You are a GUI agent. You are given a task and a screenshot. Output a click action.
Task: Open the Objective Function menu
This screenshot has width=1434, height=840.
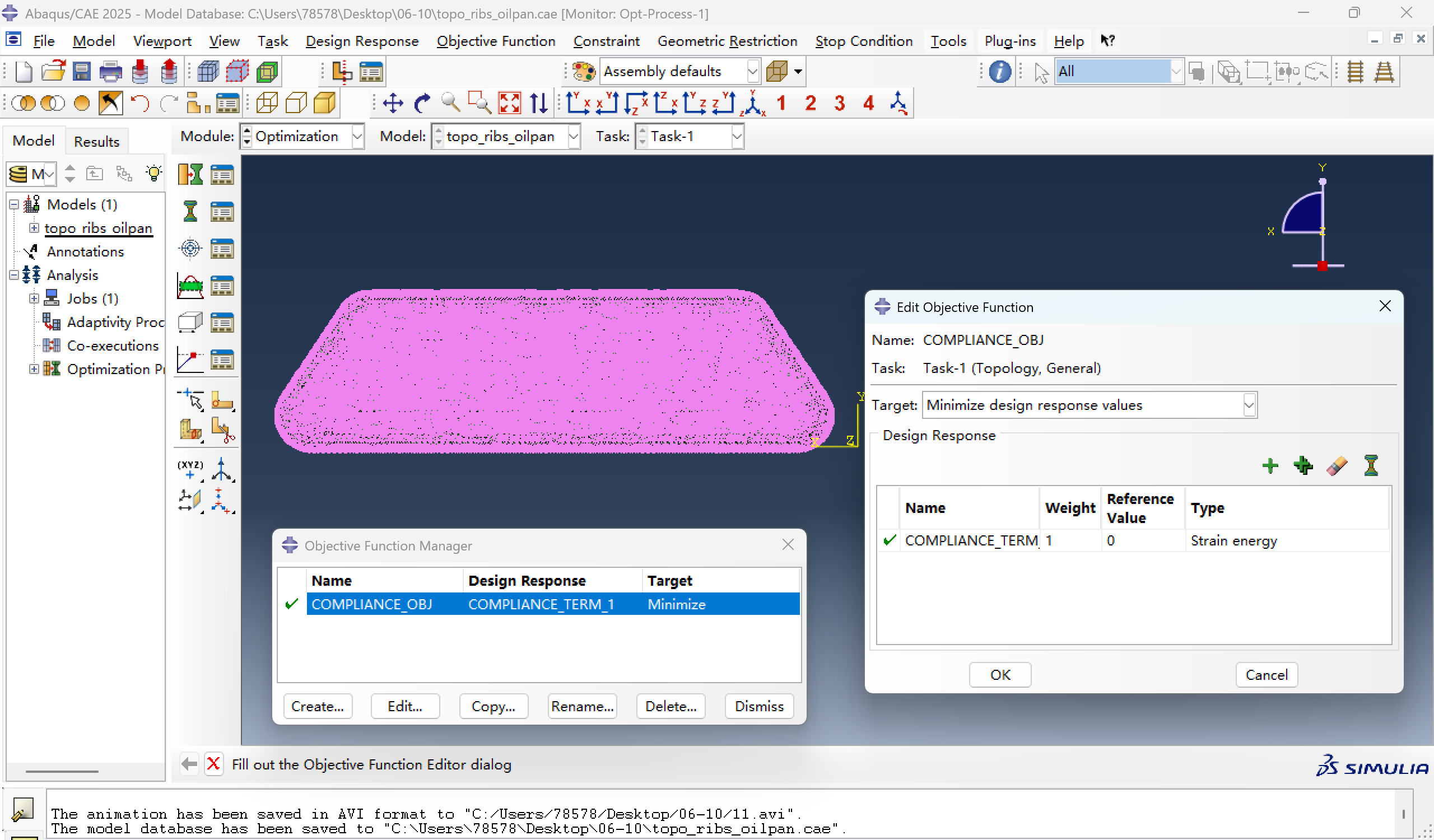click(x=496, y=41)
